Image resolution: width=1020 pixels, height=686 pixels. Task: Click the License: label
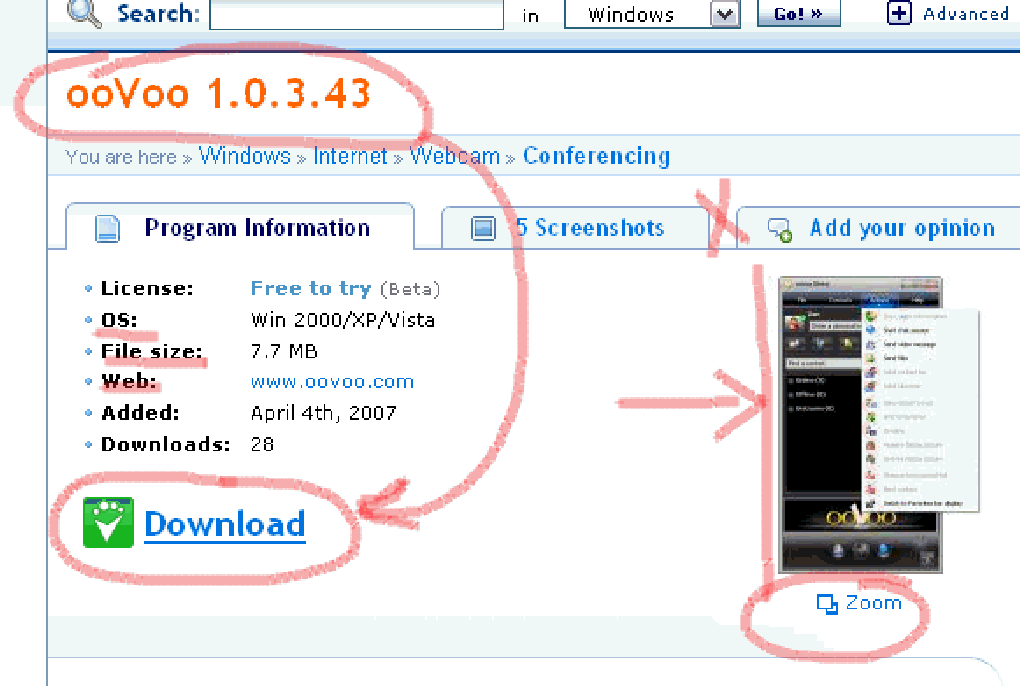click(147, 289)
